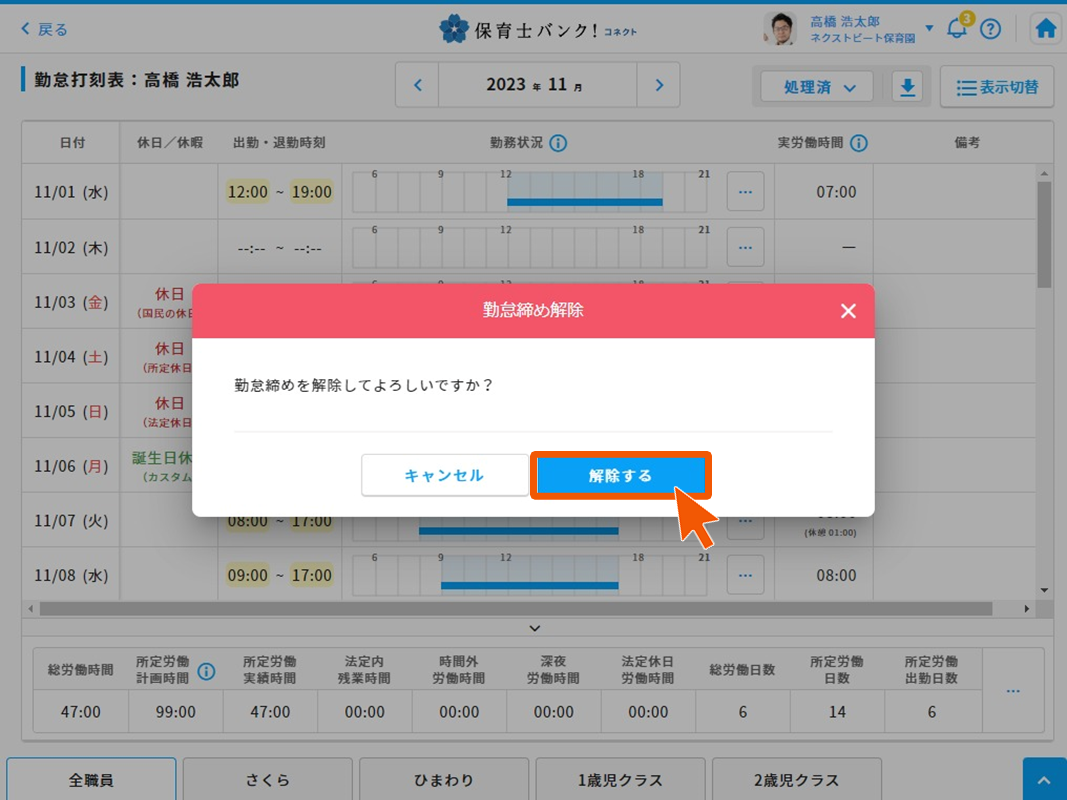Click info icon next to 実労働時間
The width and height of the screenshot is (1067, 800).
tap(858, 143)
